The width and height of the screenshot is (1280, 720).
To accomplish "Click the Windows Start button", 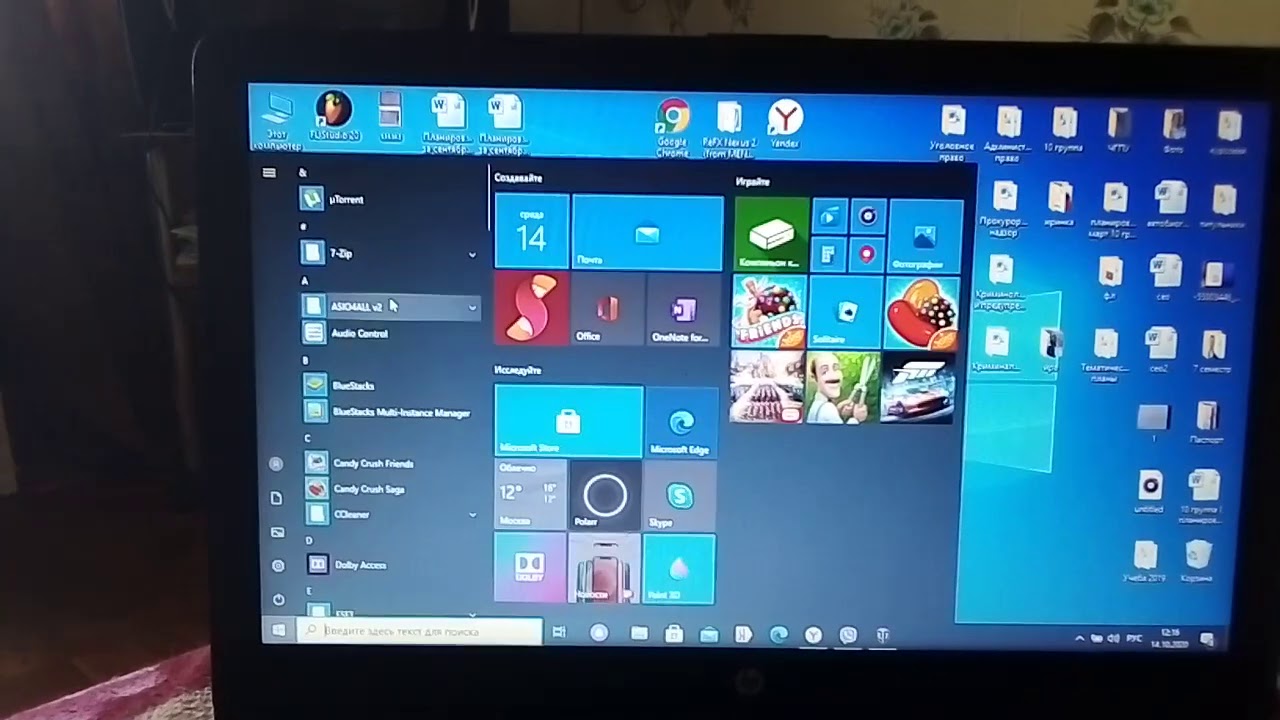I will point(279,630).
